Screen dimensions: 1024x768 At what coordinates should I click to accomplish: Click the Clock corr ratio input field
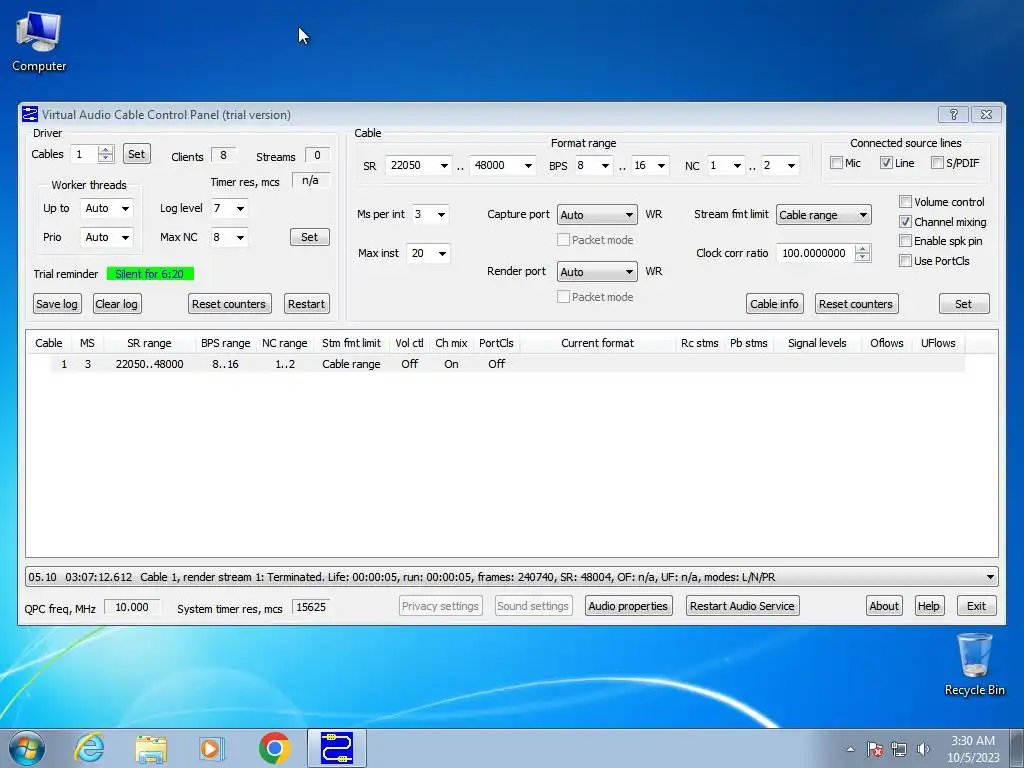pyautogui.click(x=814, y=253)
